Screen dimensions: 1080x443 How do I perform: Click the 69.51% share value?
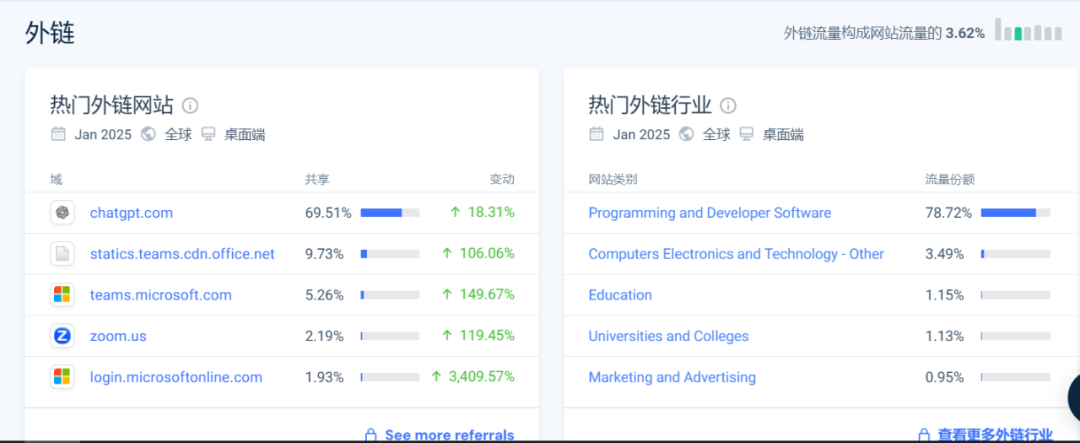coord(328,213)
